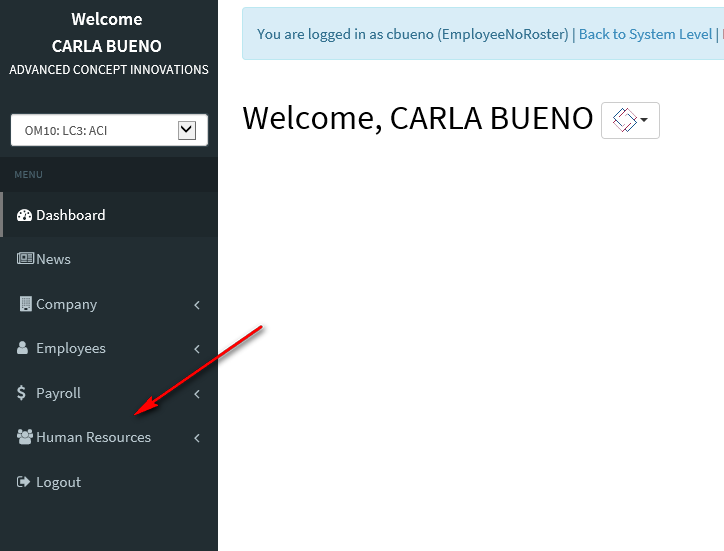Select the Payroll menu label
Screen dimensions: 724x551
58,393
